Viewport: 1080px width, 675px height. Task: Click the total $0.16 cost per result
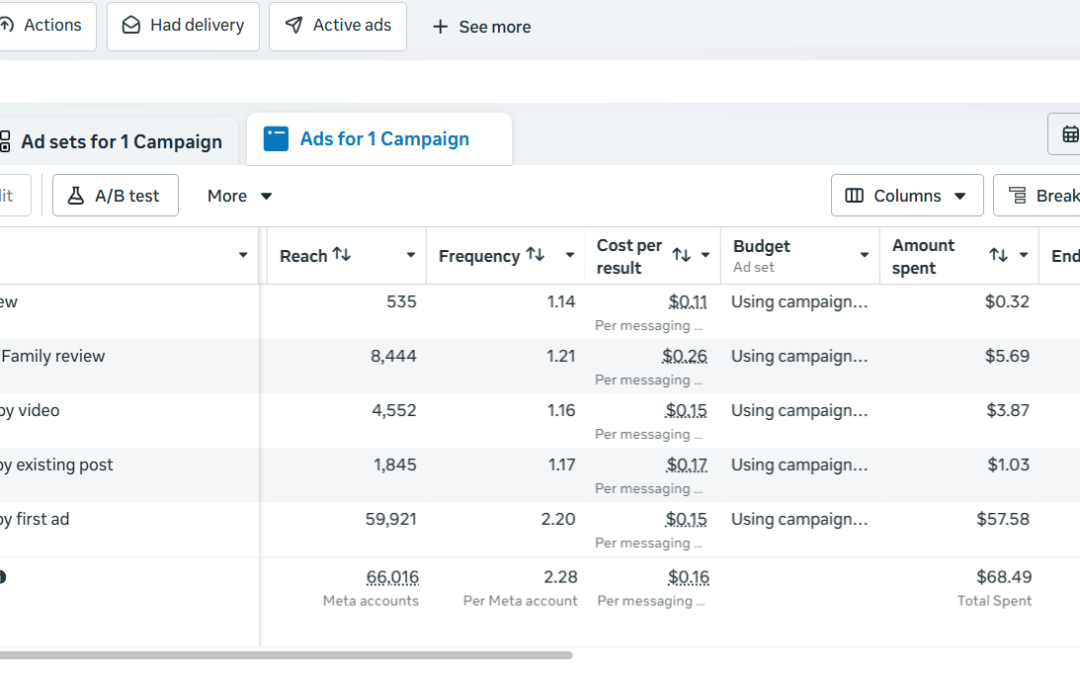pos(688,577)
